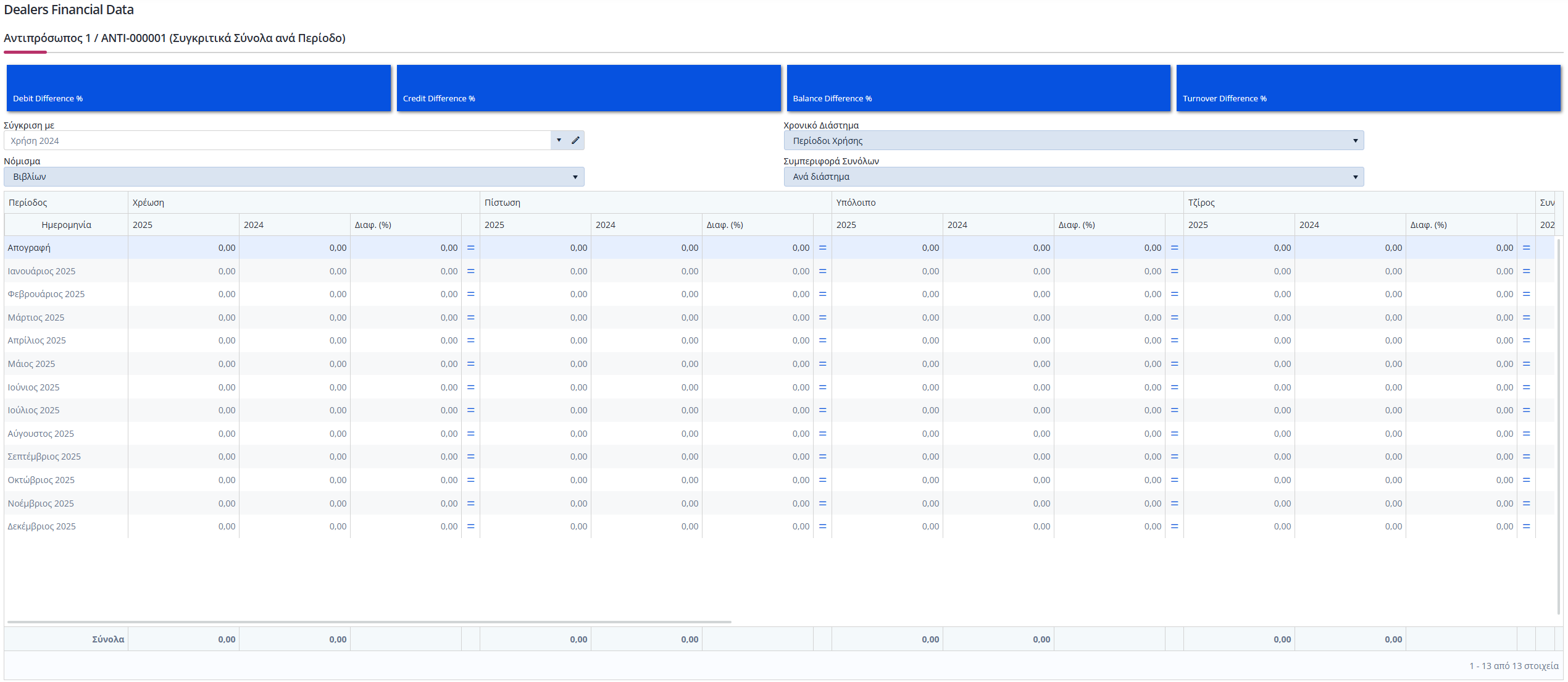Click the Σύνολα footer label
This screenshot has height=682, width=1568.
[108, 639]
